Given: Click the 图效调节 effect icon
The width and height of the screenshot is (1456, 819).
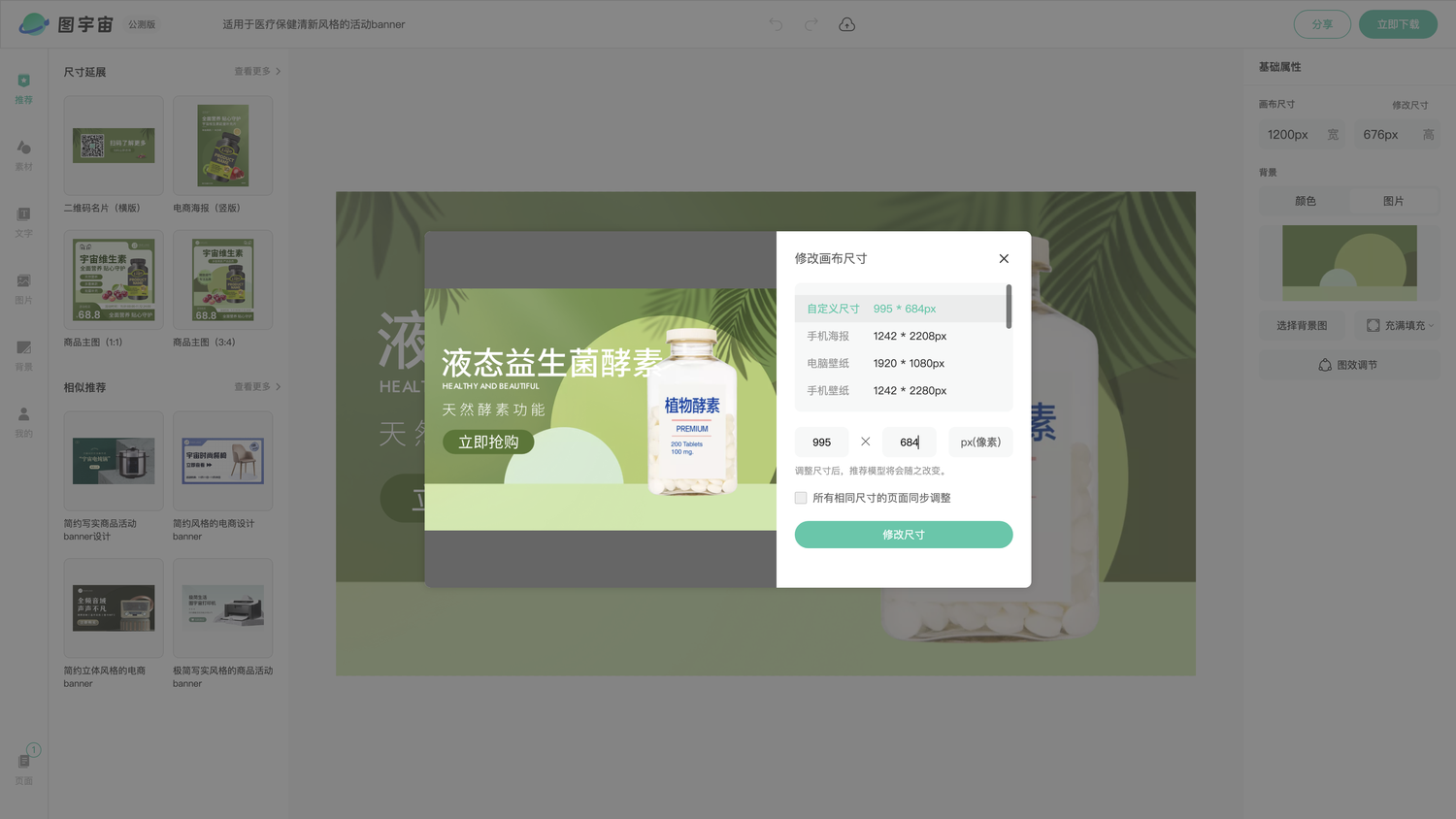Looking at the screenshot, I should (x=1325, y=365).
